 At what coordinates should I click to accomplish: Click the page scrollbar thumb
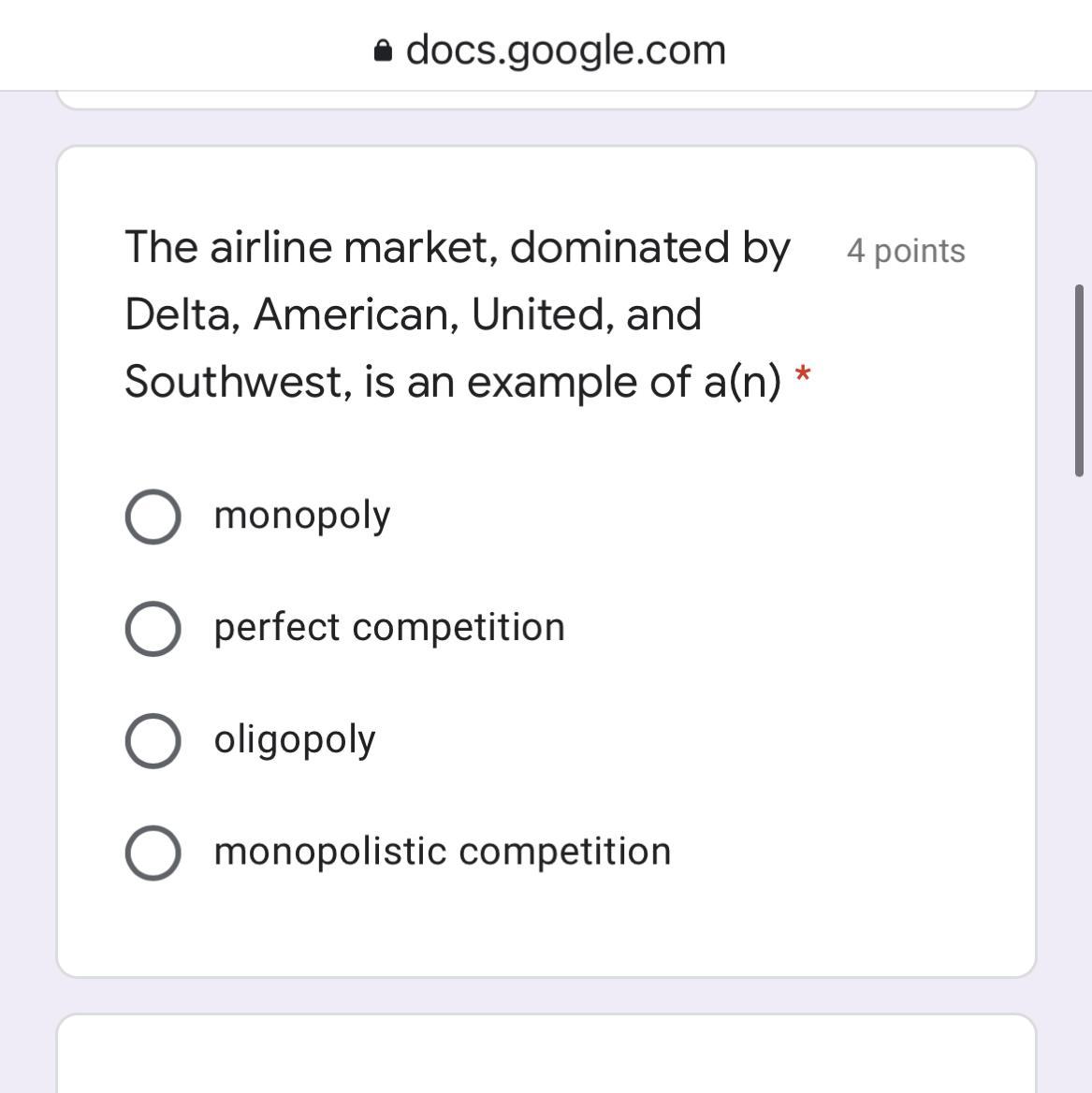[x=1078, y=381]
